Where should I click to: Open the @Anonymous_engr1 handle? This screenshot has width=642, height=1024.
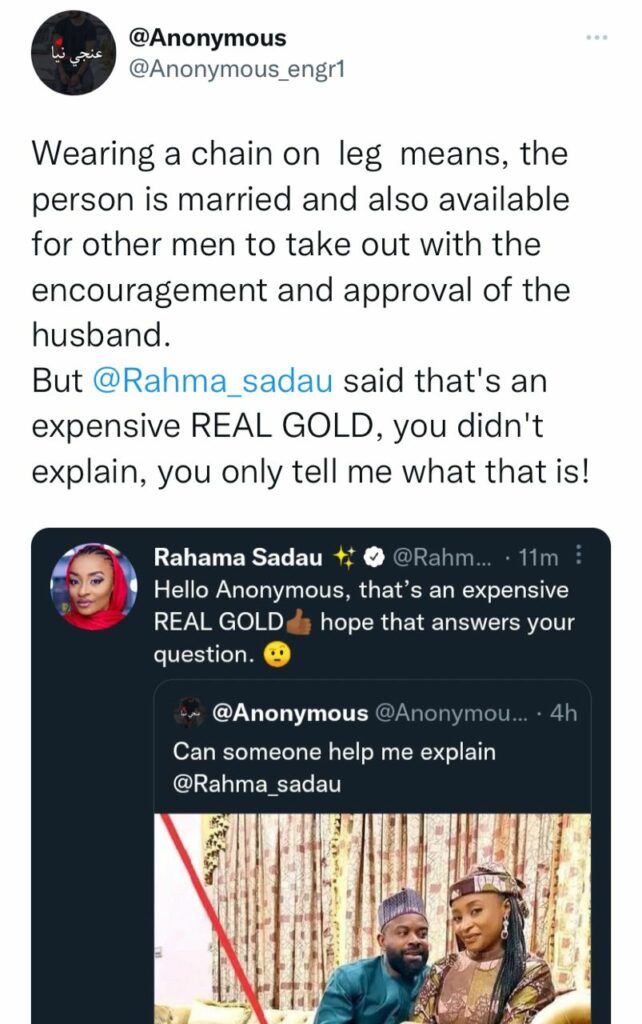[237, 71]
